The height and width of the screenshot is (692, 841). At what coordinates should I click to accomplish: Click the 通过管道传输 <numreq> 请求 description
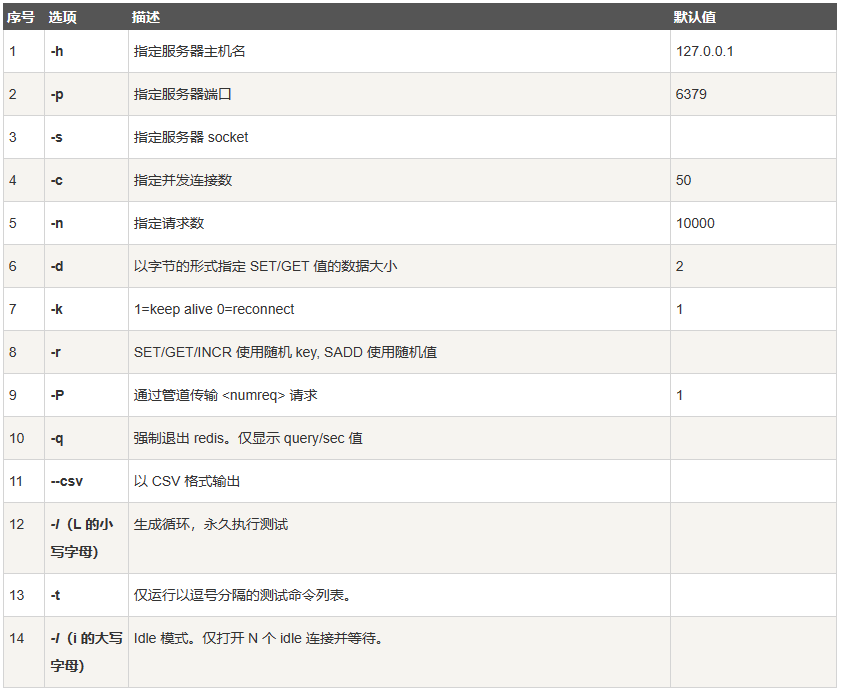coord(225,395)
